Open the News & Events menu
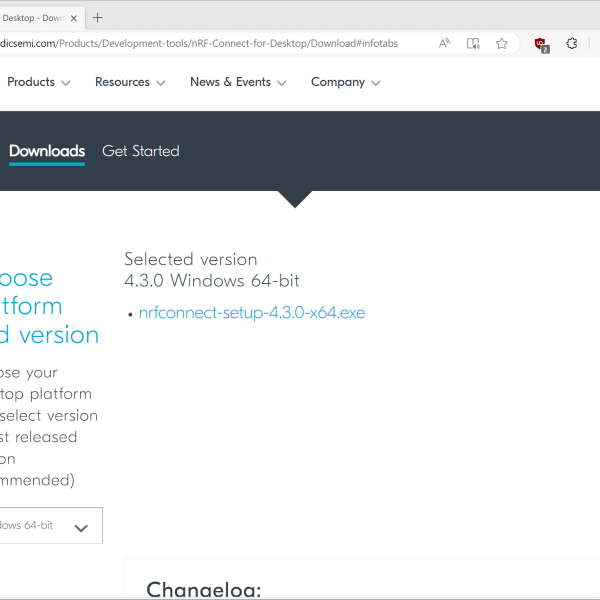 (x=238, y=83)
